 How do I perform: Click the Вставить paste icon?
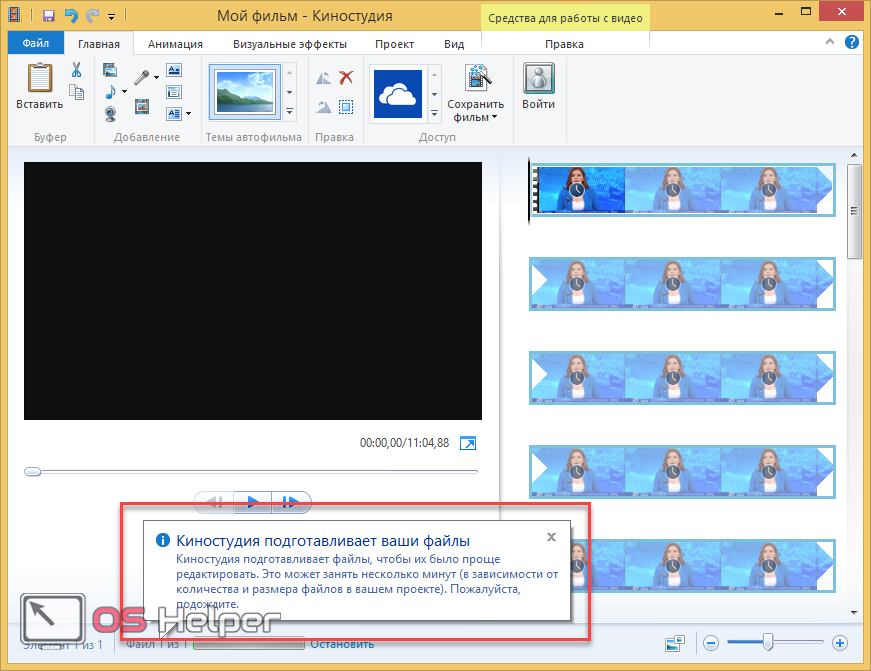[39, 78]
